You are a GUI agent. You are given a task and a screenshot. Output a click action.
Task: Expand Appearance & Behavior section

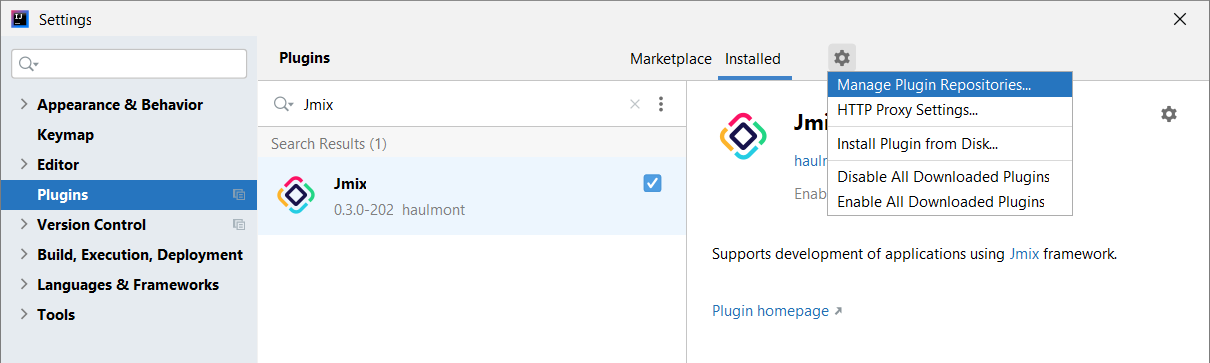(x=24, y=105)
